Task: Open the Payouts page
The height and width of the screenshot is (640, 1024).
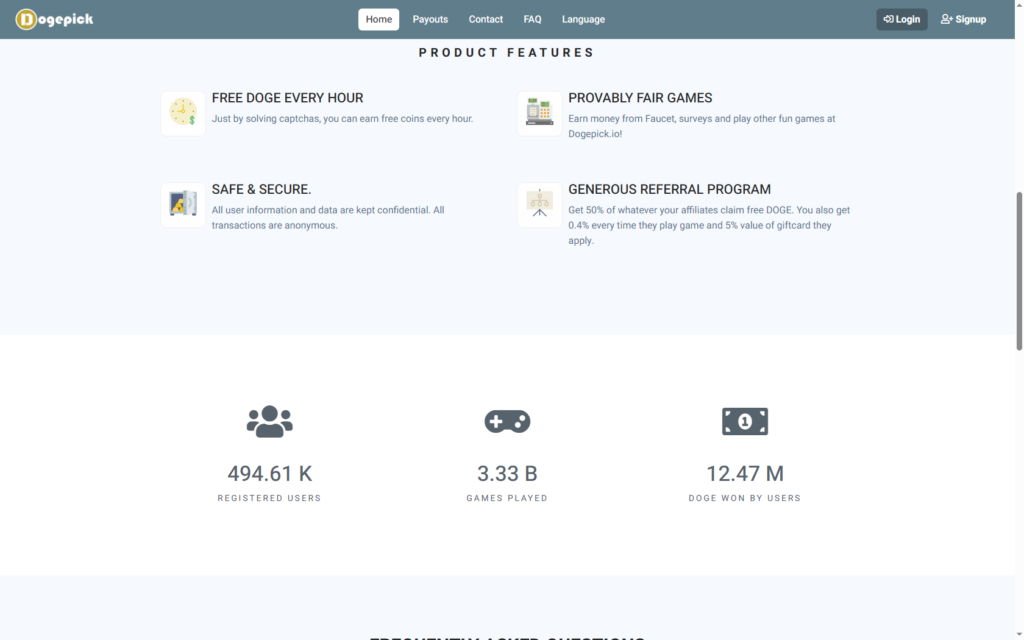Action: [x=430, y=20]
